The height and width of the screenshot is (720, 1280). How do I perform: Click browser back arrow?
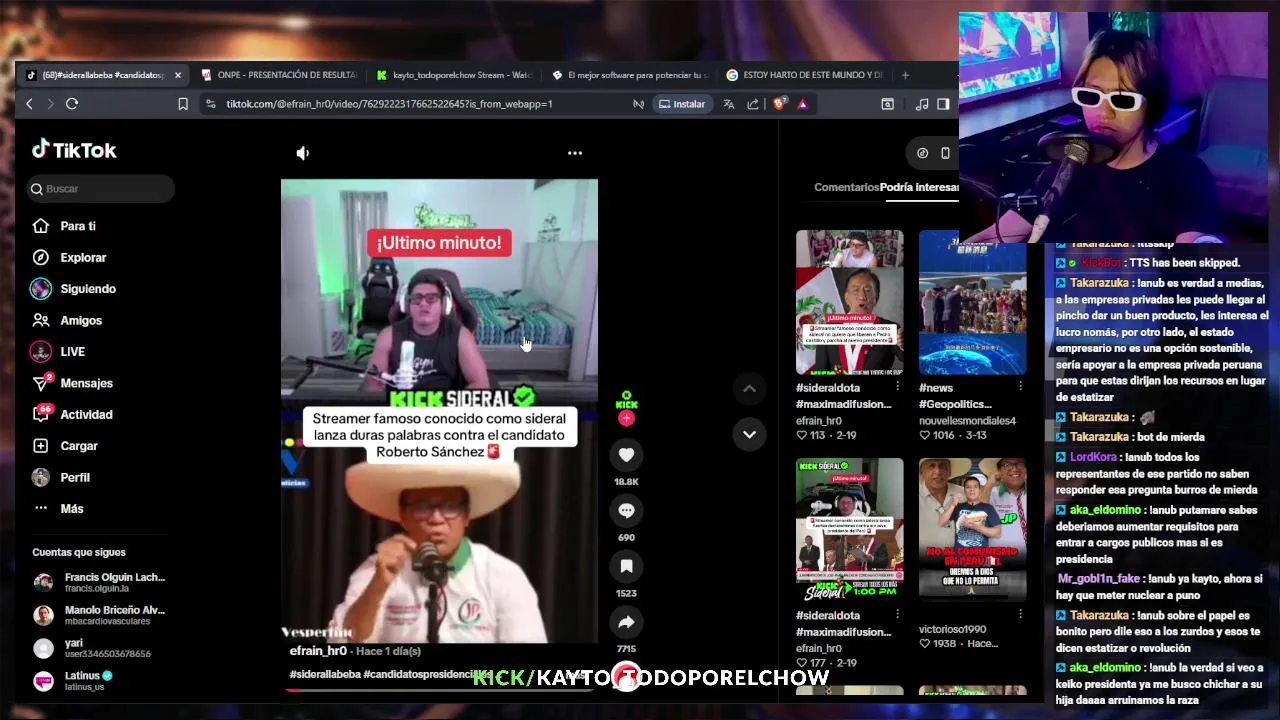(30, 104)
